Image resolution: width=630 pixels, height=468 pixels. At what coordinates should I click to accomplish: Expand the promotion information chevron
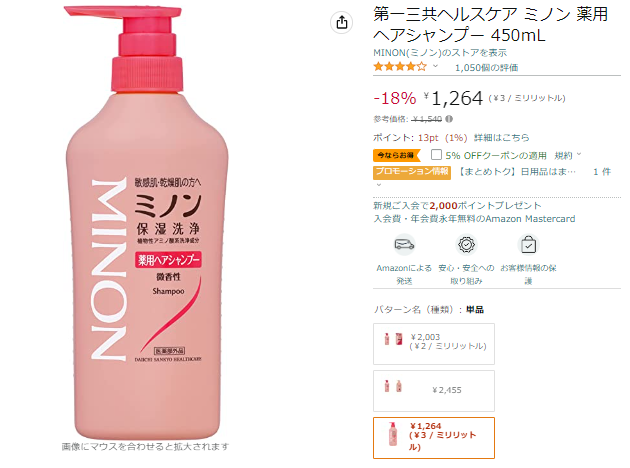pos(378,185)
